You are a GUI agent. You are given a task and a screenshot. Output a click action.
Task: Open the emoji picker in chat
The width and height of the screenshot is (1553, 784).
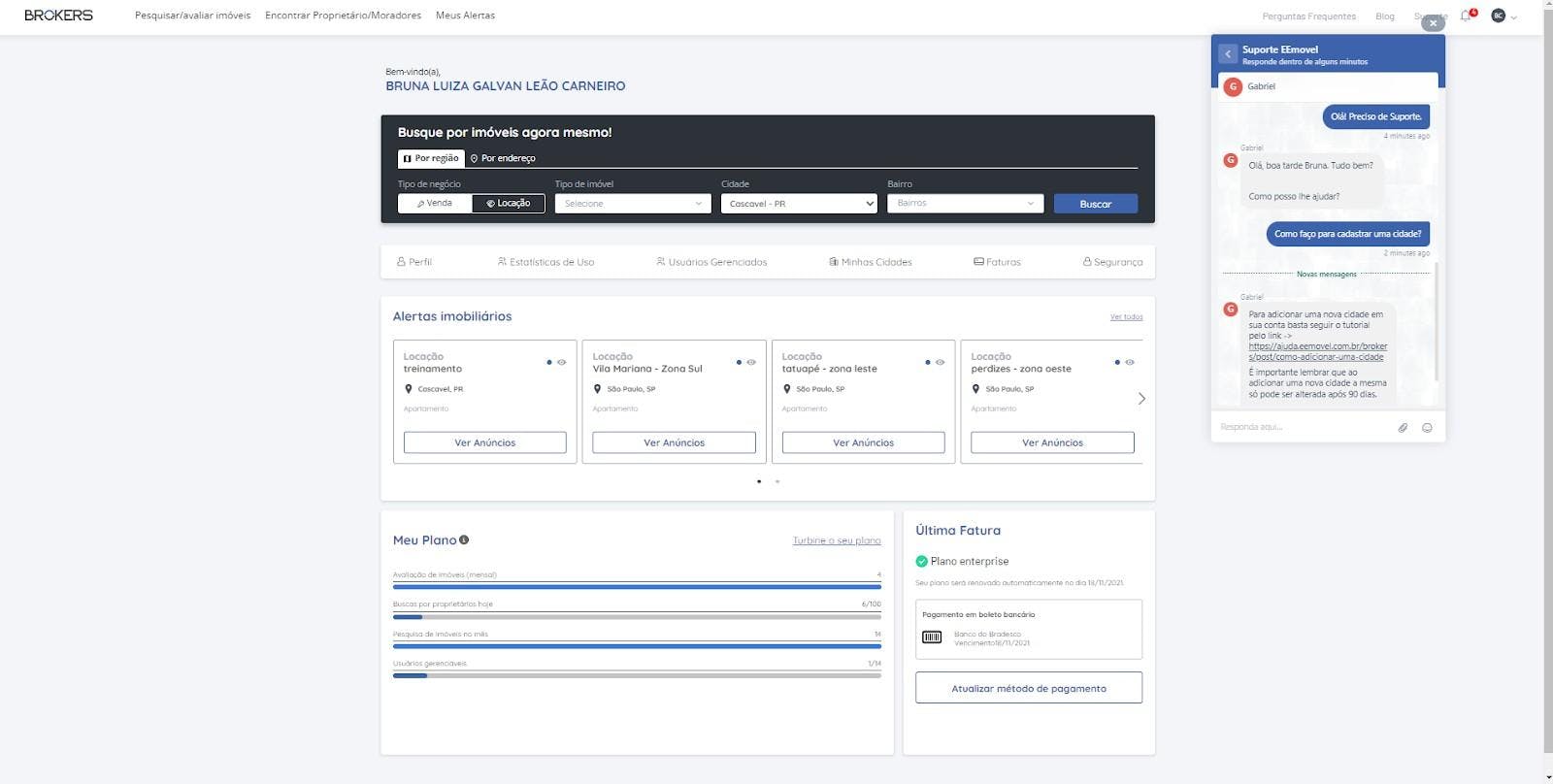[x=1427, y=428]
